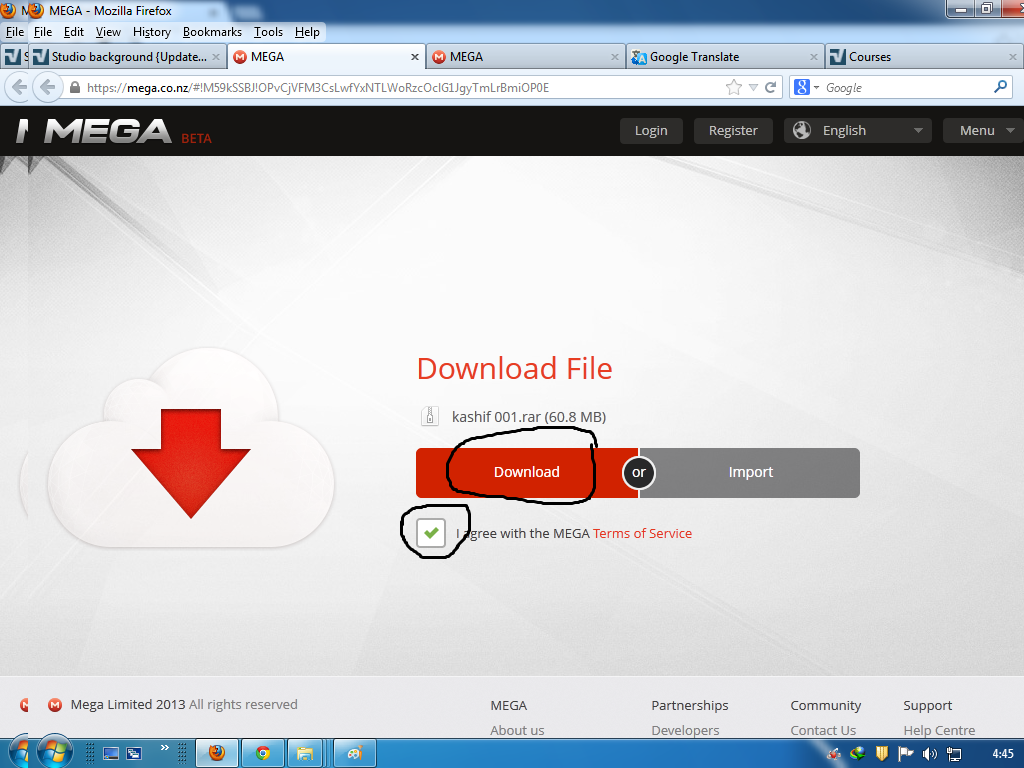Click the Internet Download Manager tray icon

(857, 754)
